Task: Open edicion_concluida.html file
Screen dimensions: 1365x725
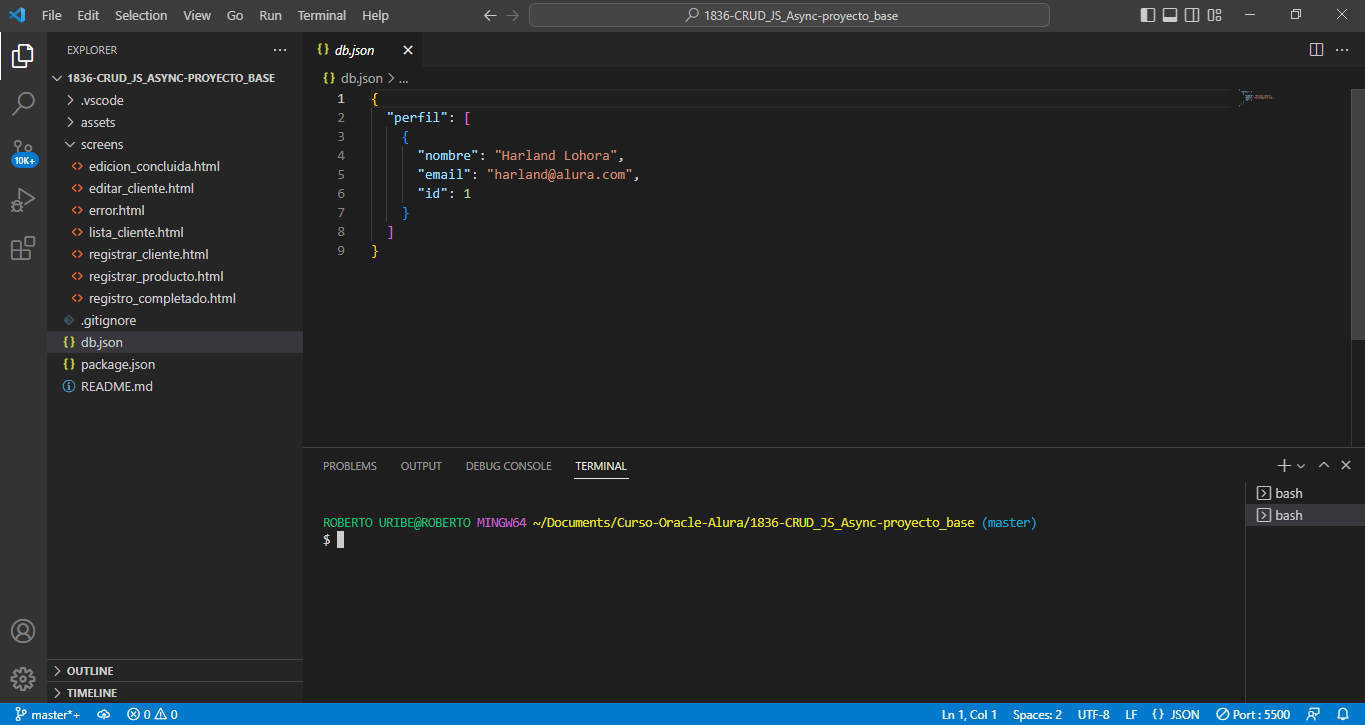Action: tap(175, 166)
